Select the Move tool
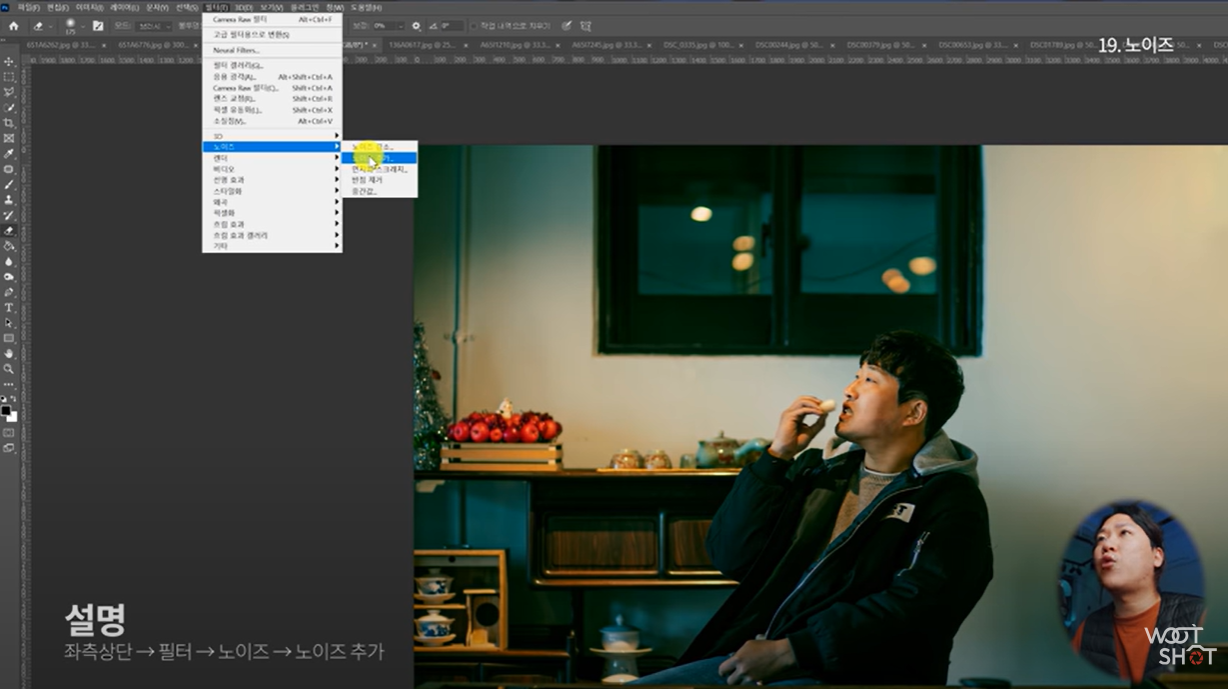 (9, 61)
